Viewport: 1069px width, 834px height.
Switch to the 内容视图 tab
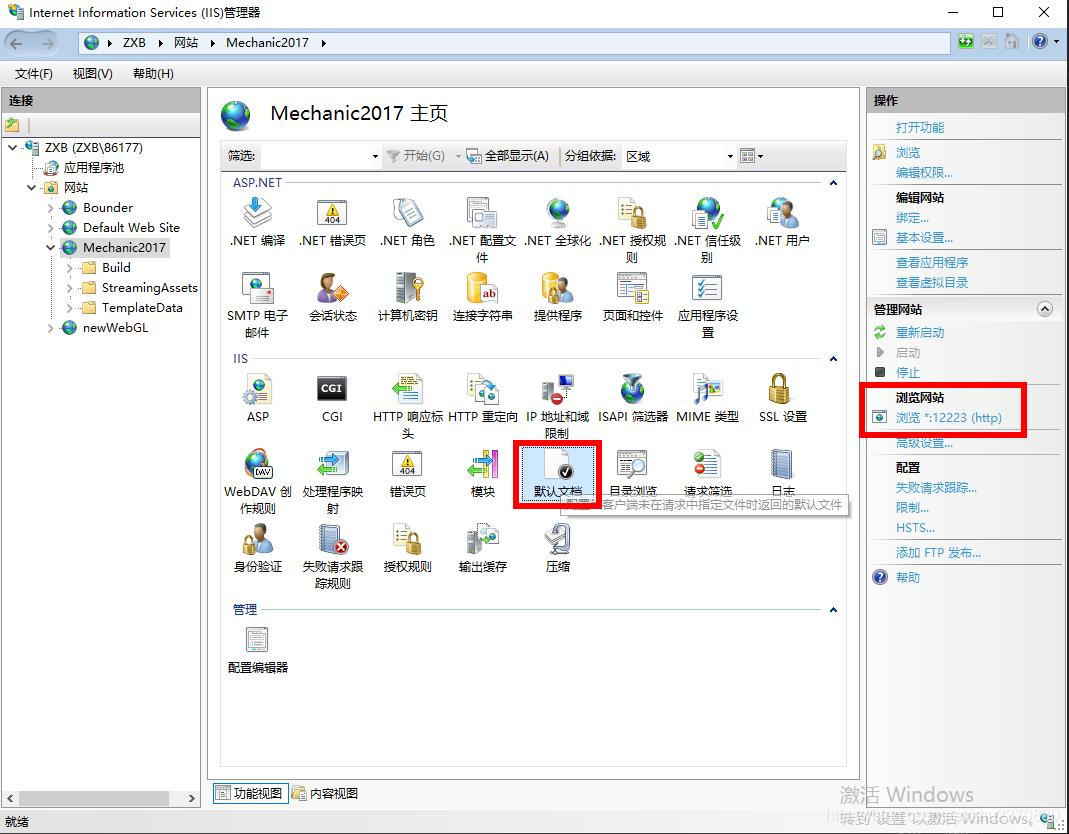click(x=325, y=793)
